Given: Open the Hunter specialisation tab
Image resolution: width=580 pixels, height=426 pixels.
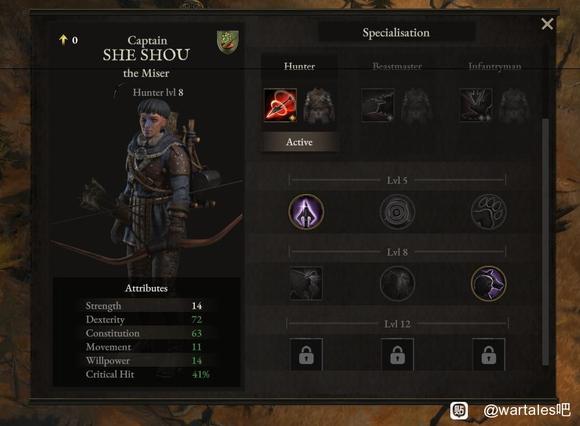Looking at the screenshot, I should tap(300, 66).
